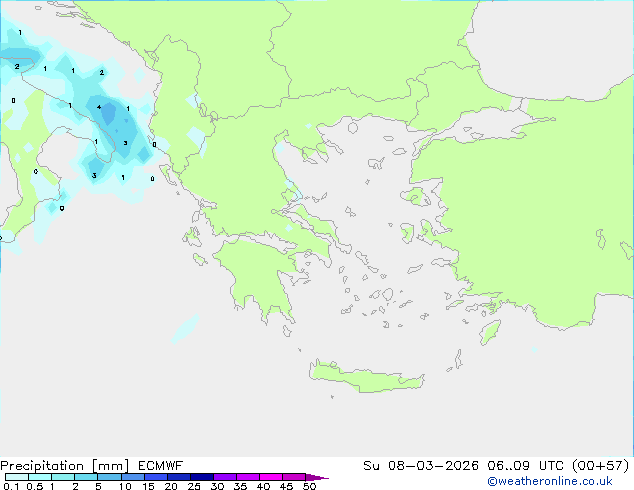Click the 2 mm legend color swatch

[x=86, y=477]
